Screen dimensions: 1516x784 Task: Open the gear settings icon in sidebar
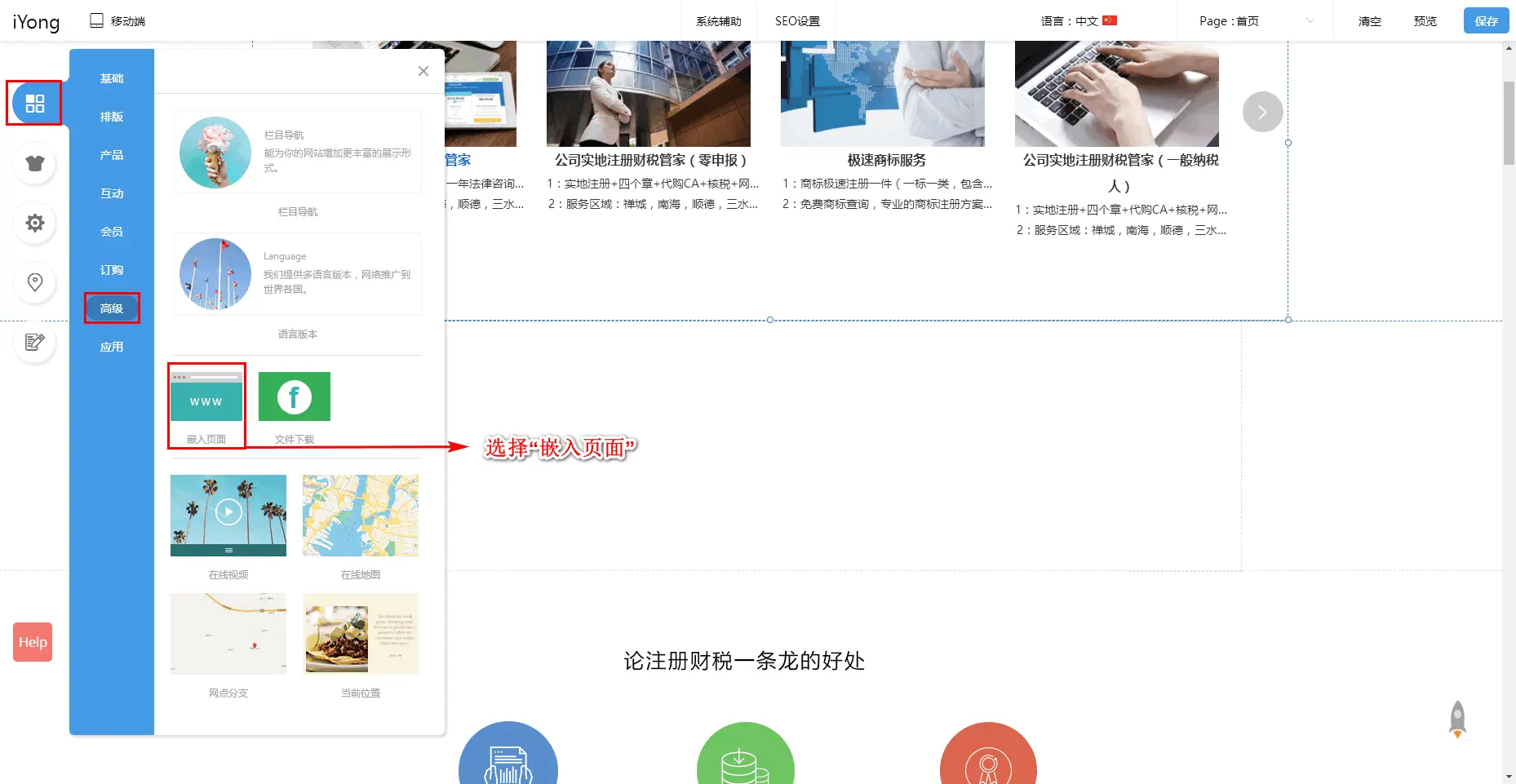pos(34,223)
